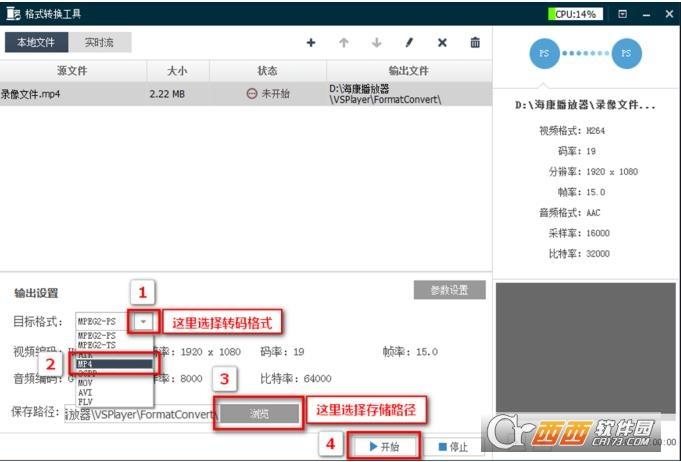Image resolution: width=681 pixels, height=462 pixels.
Task: Click the 保存路径 input field
Action: coord(140,414)
